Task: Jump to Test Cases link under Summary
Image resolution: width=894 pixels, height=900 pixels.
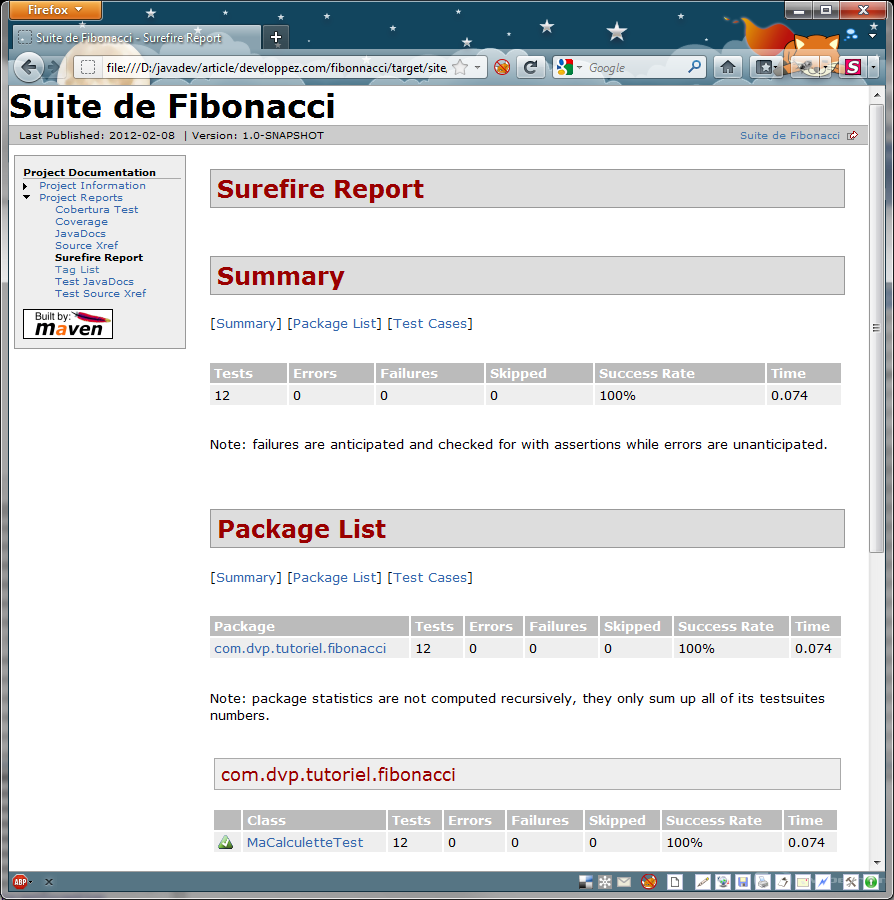Action: [430, 324]
